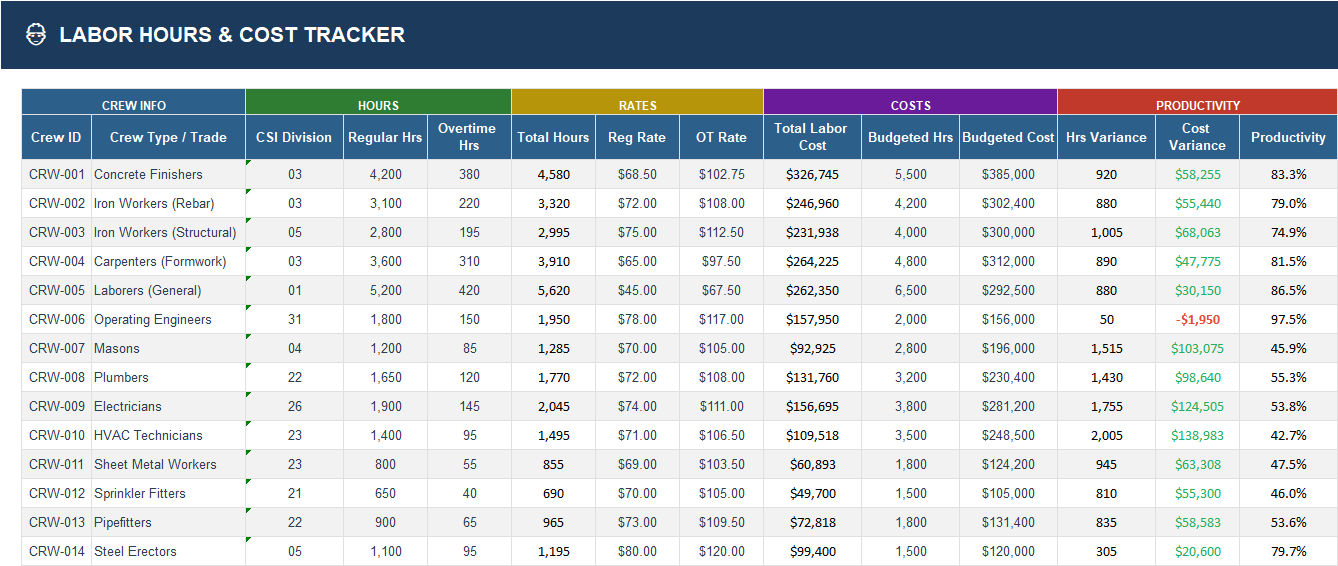Select the HVAC Technicians cell
The height and width of the screenshot is (566, 1338).
168,435
